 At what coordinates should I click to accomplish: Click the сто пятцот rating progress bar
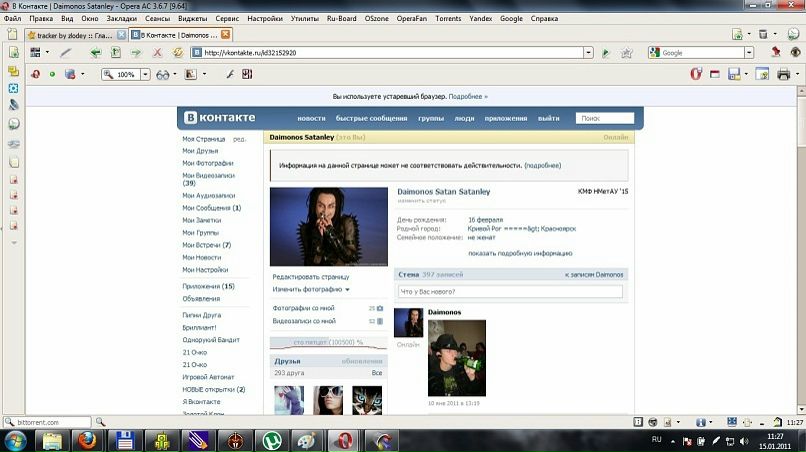point(327,343)
